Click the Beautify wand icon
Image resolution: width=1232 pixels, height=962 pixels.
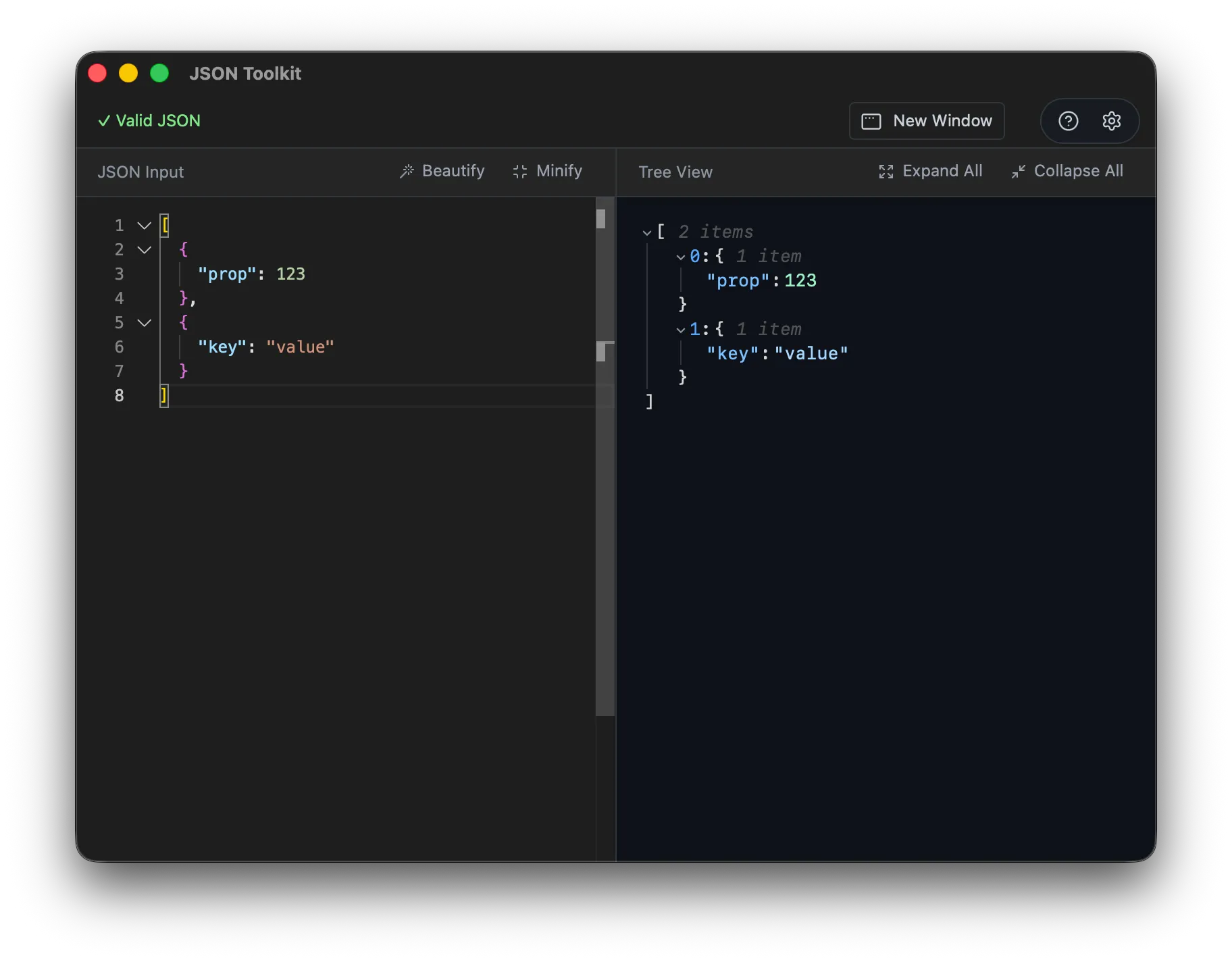[407, 171]
